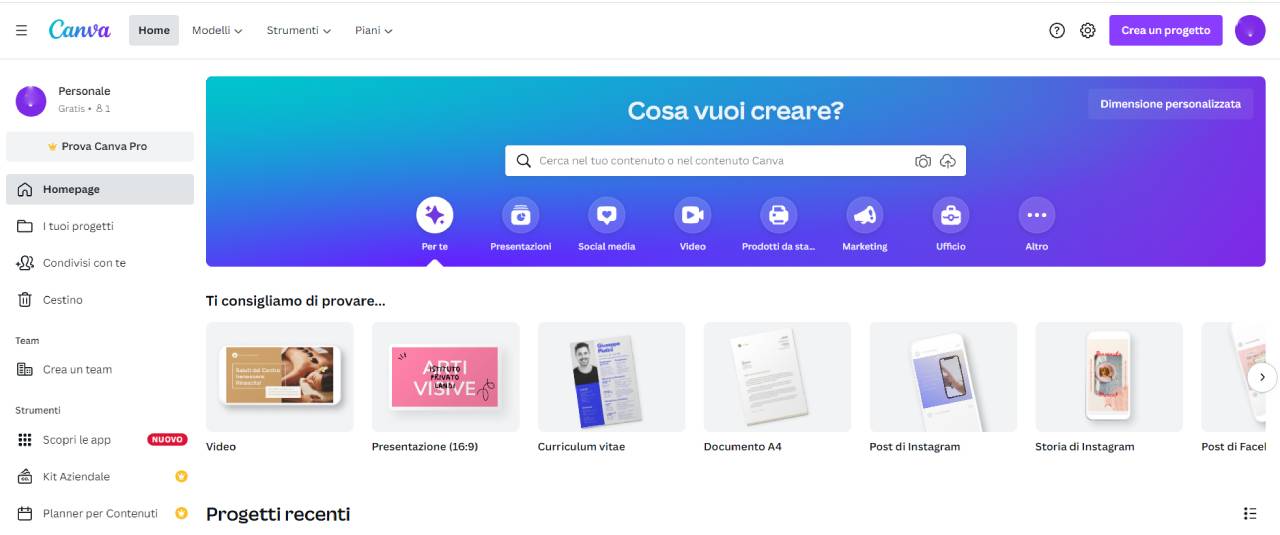Select the Presentazioni category icon
The image size is (1280, 535).
520,215
